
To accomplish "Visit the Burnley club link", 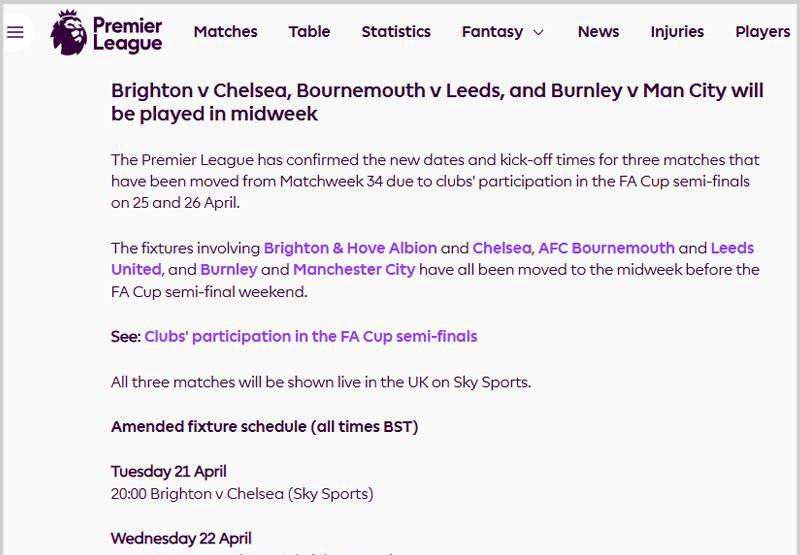I will 229,270.
